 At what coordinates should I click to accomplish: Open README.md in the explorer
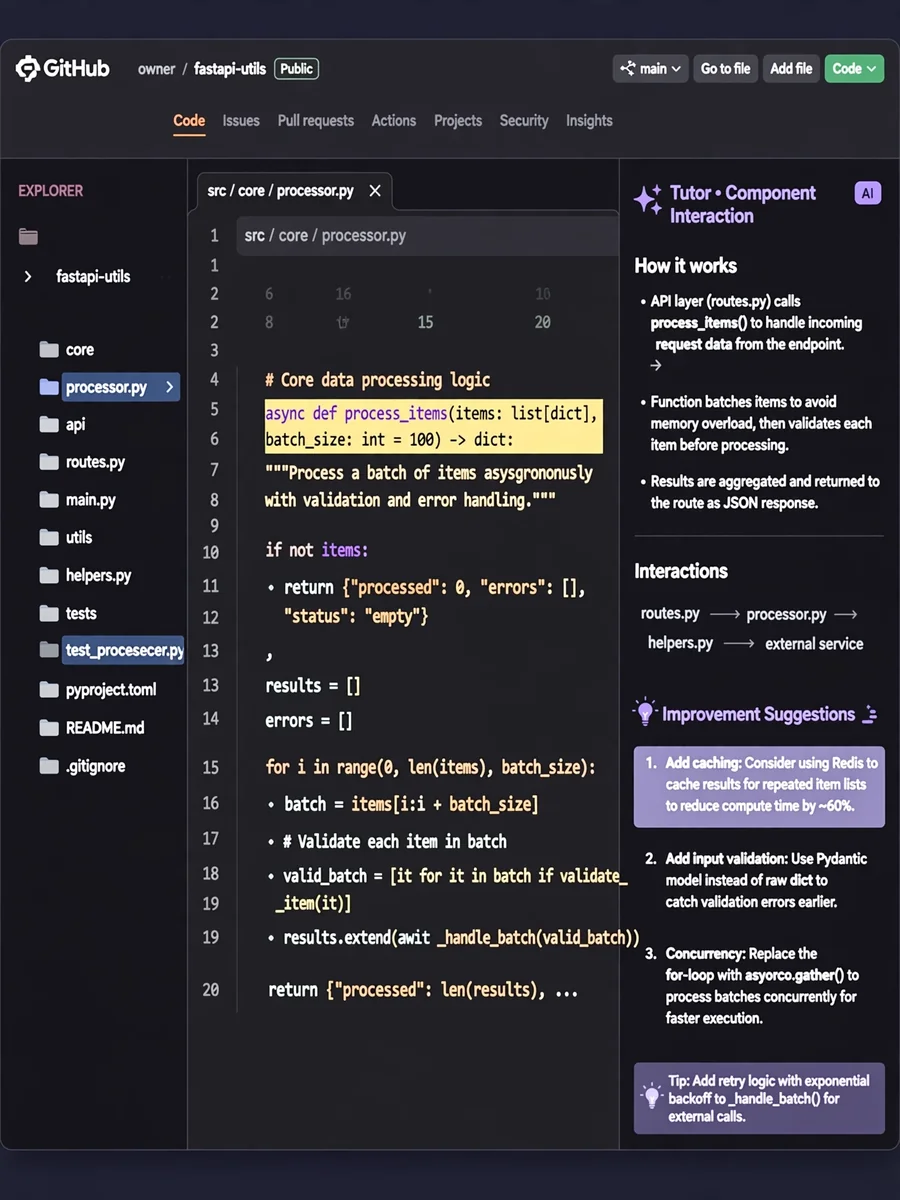(105, 728)
